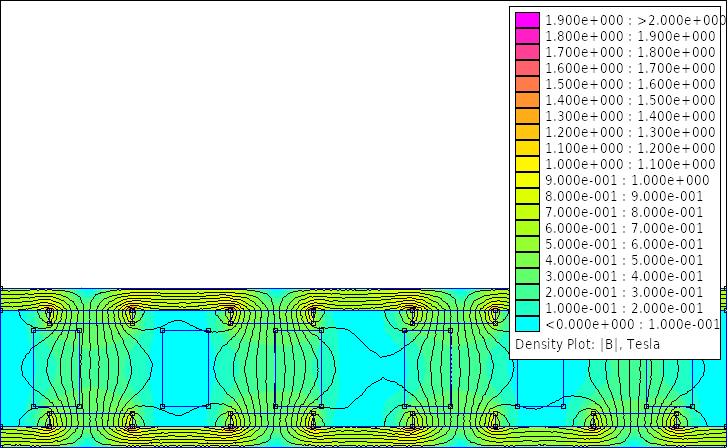This screenshot has width=727, height=448.
Task: Click the magenta swatch for >2.000e+000
Action: (x=527, y=20)
